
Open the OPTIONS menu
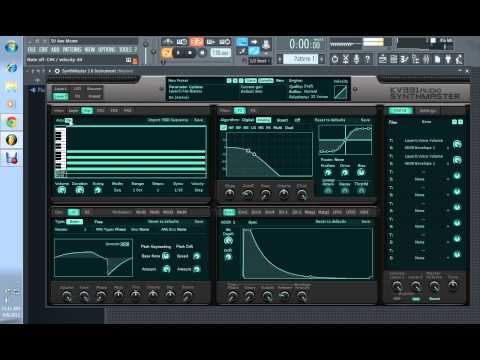(x=107, y=50)
